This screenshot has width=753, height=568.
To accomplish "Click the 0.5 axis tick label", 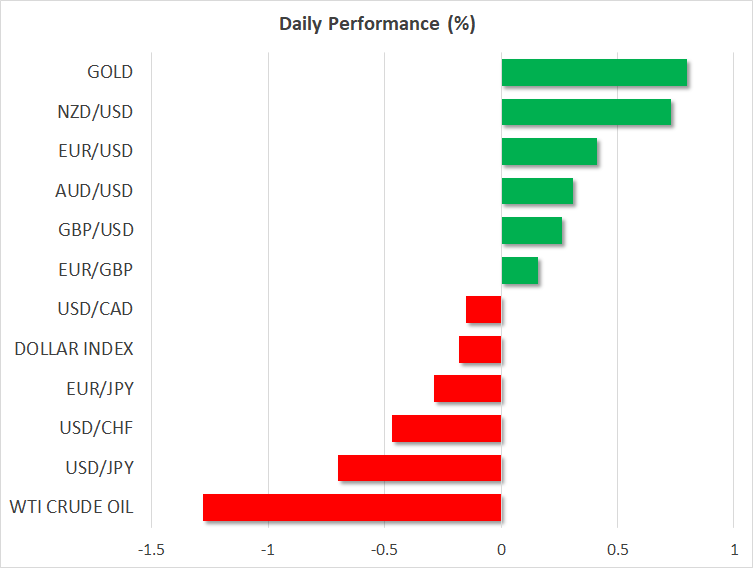I will click(617, 549).
